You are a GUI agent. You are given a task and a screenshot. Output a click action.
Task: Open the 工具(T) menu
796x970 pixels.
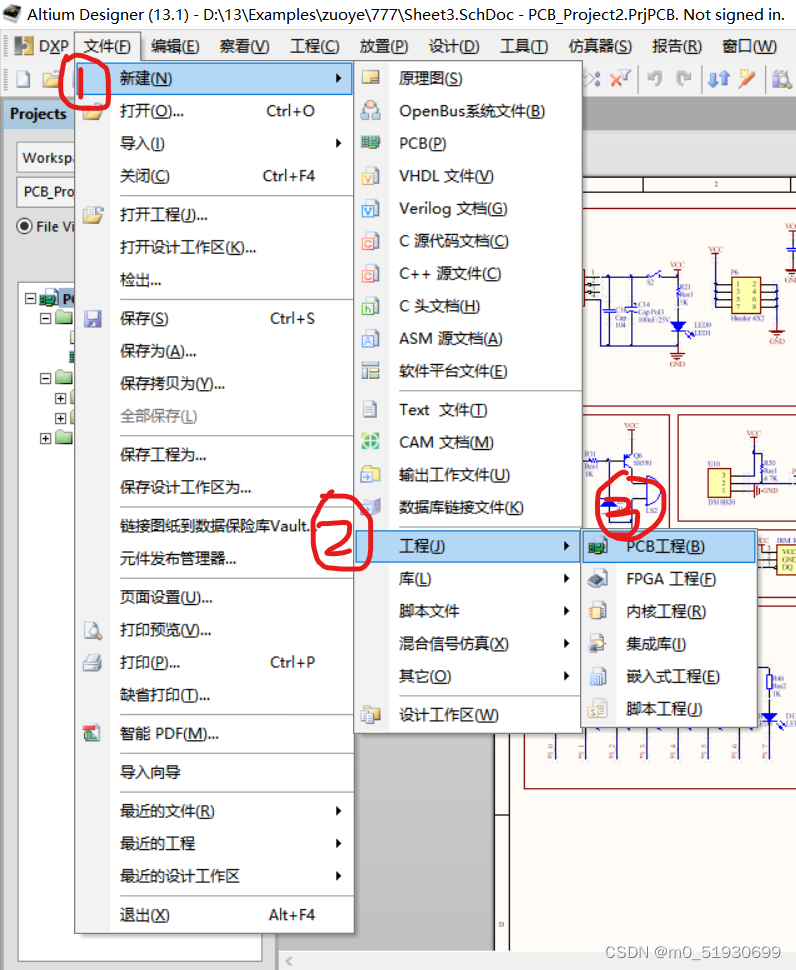point(524,46)
